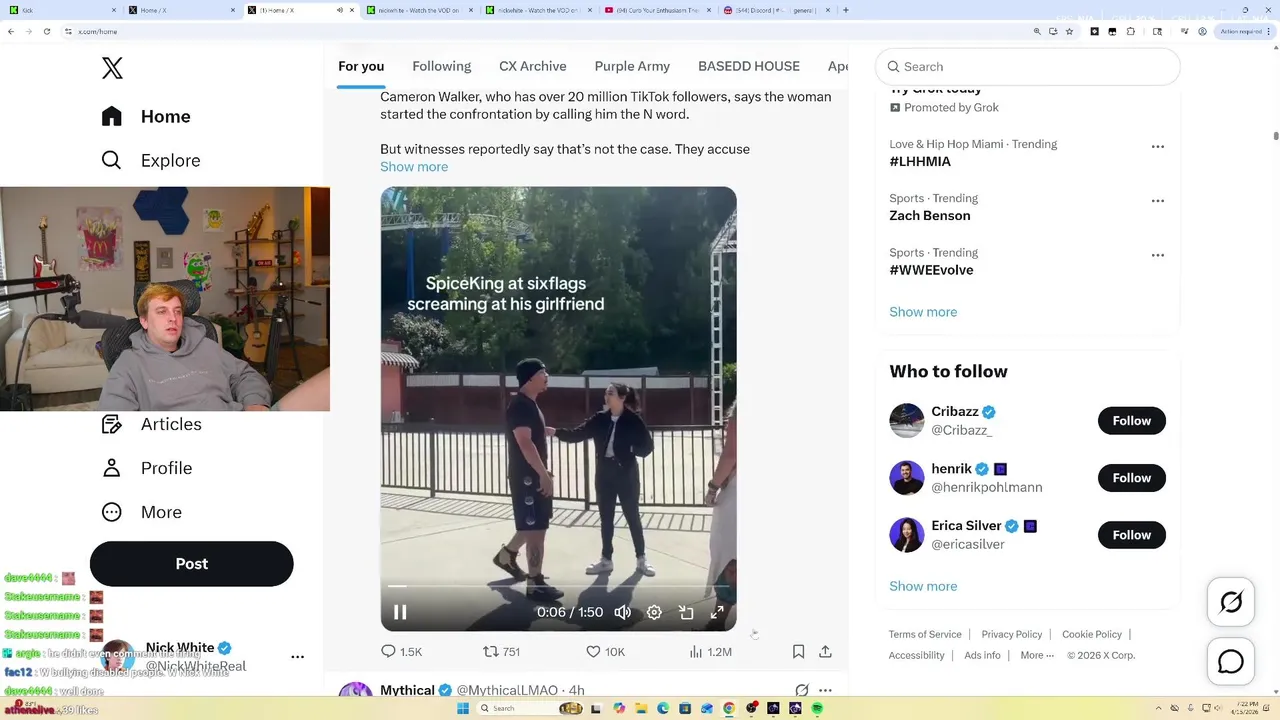Viewport: 1280px width, 720px height.
Task: Open File Explorer from the taskbar
Action: [x=641, y=708]
